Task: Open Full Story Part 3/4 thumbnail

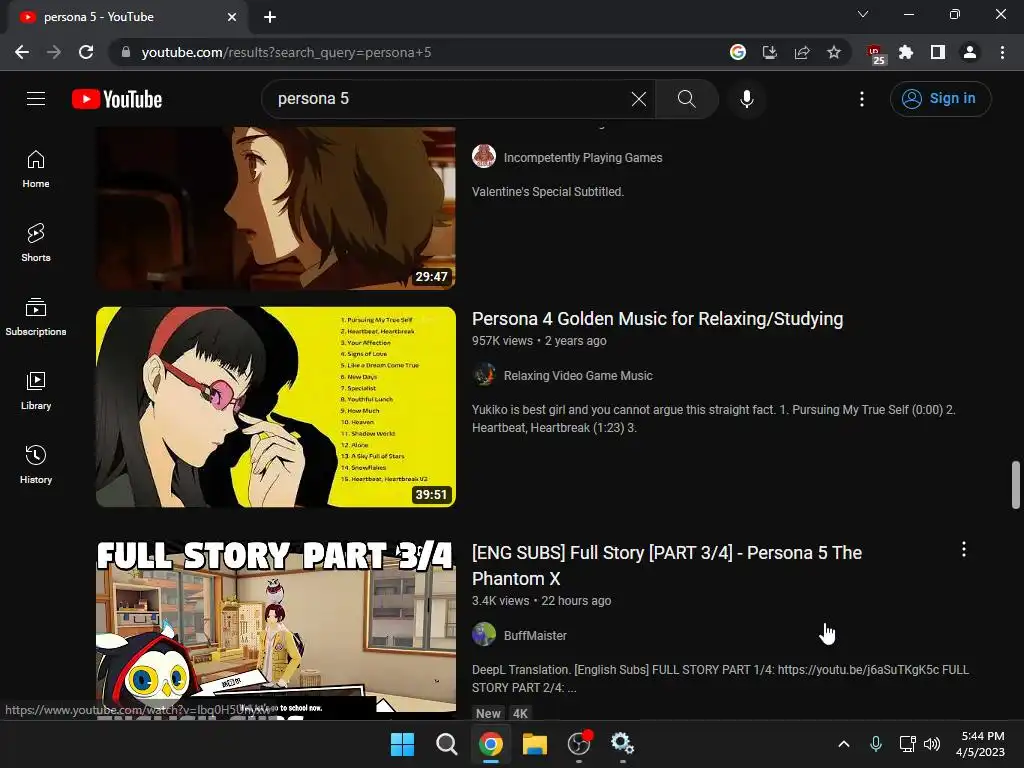Action: click(276, 630)
